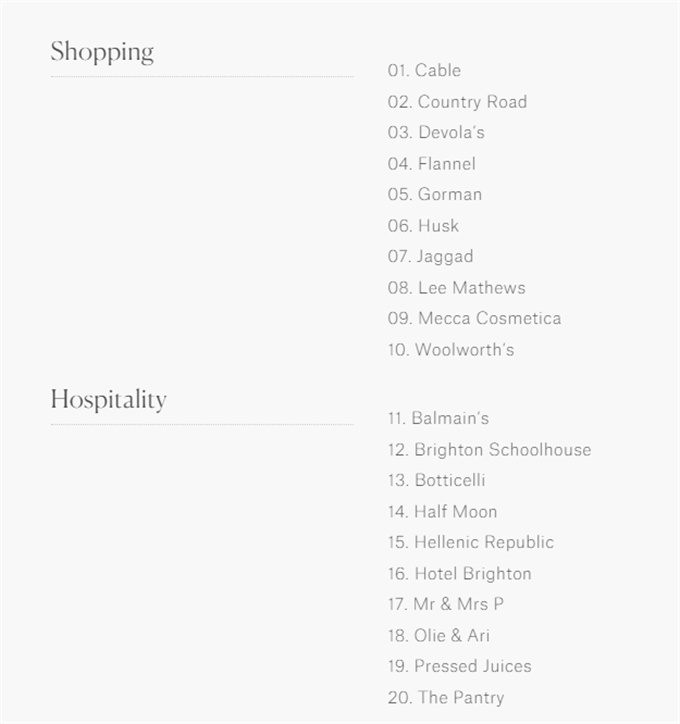680x724 pixels.
Task: Open the 16. Hotel Brighton listing
Action: [460, 574]
